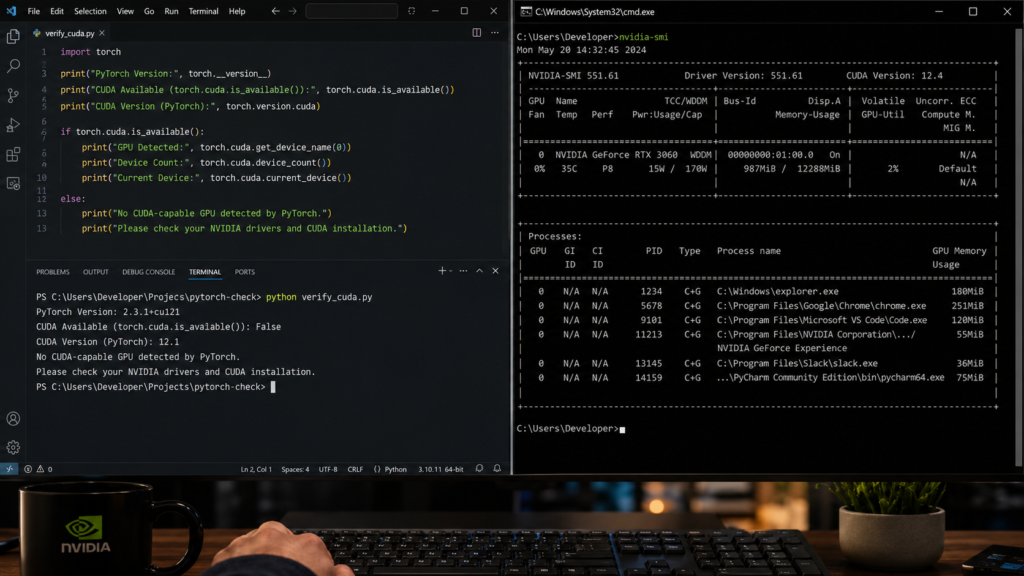Select the TERMINAL panel tab
The height and width of the screenshot is (576, 1024).
pyautogui.click(x=205, y=272)
